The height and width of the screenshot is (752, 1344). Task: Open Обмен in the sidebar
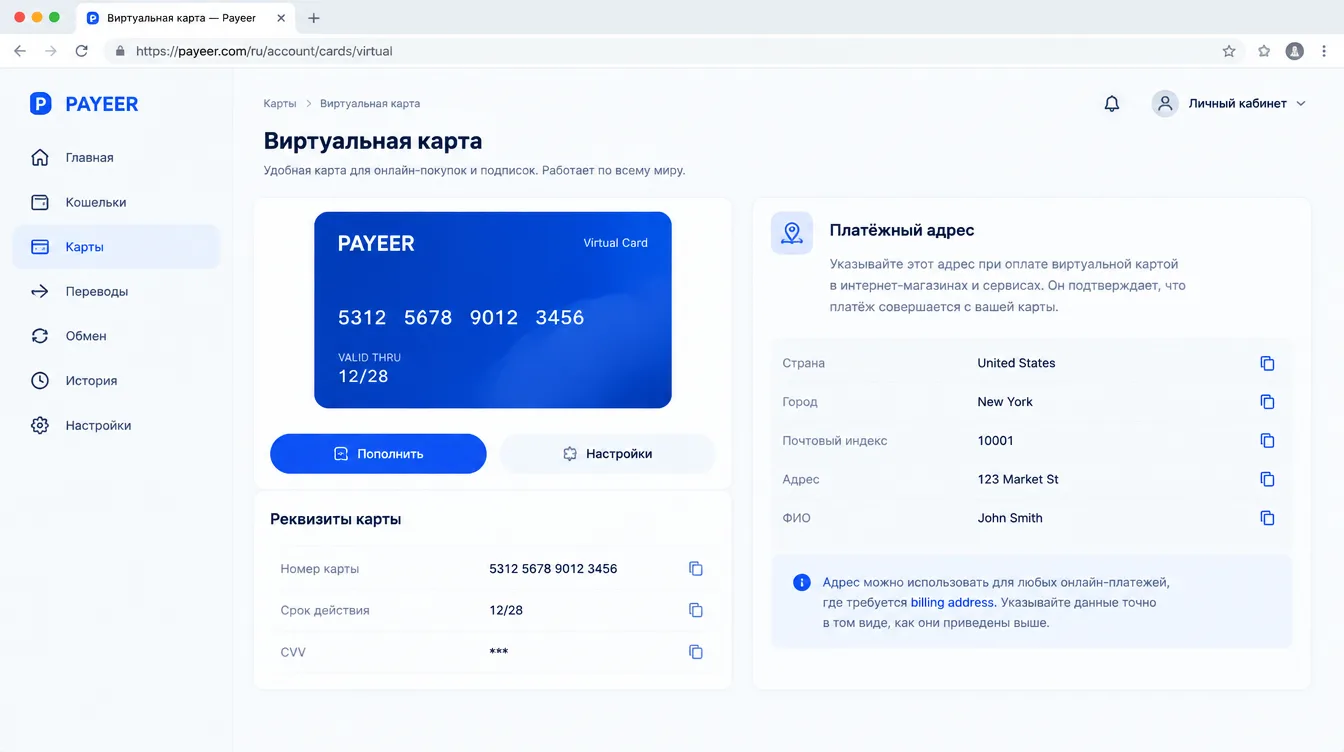click(x=116, y=336)
